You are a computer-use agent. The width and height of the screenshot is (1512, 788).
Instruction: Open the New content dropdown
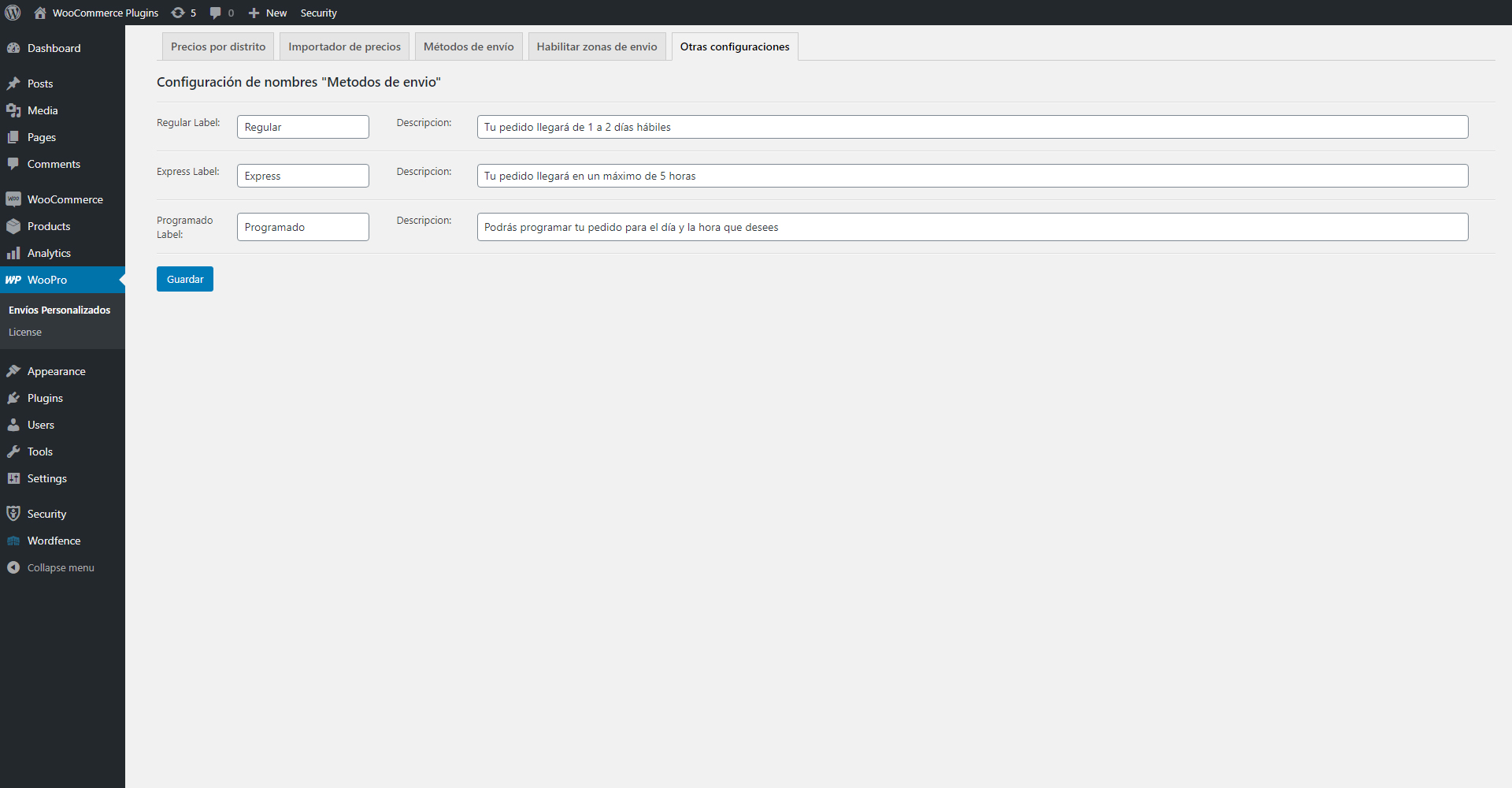pyautogui.click(x=268, y=13)
